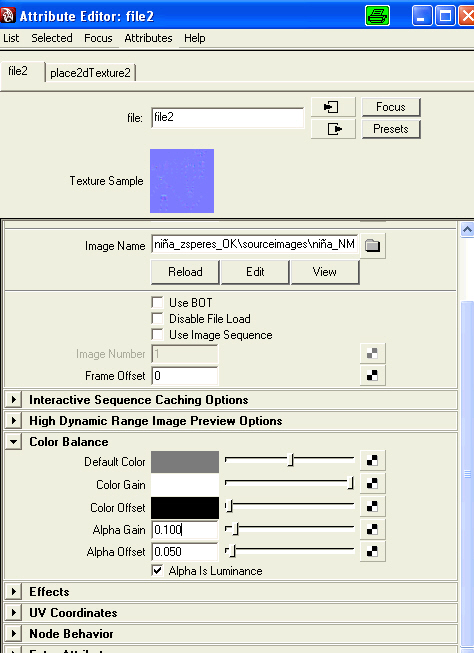Click the Color Offset slider handle

pos(230,506)
